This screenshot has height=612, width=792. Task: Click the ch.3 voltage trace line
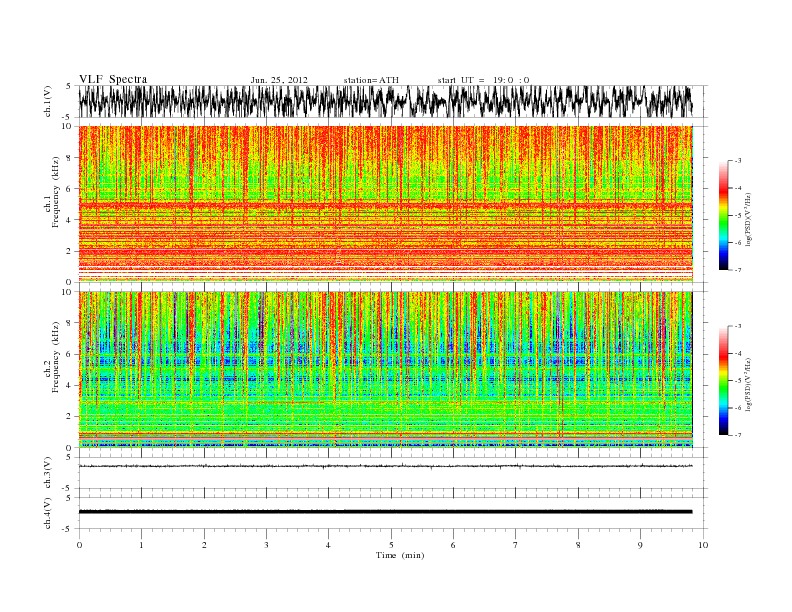pos(385,466)
